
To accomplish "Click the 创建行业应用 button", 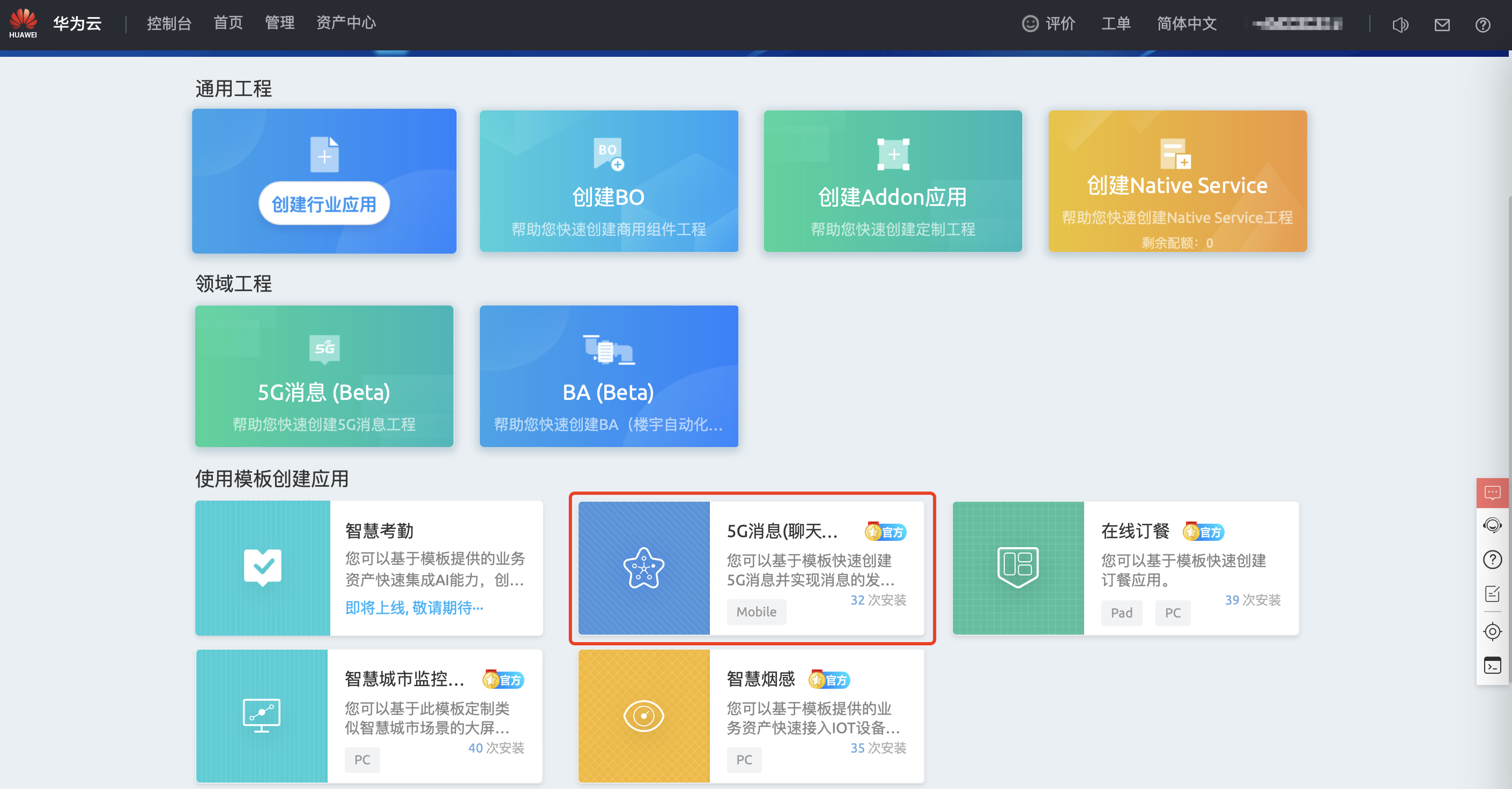I will coord(324,204).
